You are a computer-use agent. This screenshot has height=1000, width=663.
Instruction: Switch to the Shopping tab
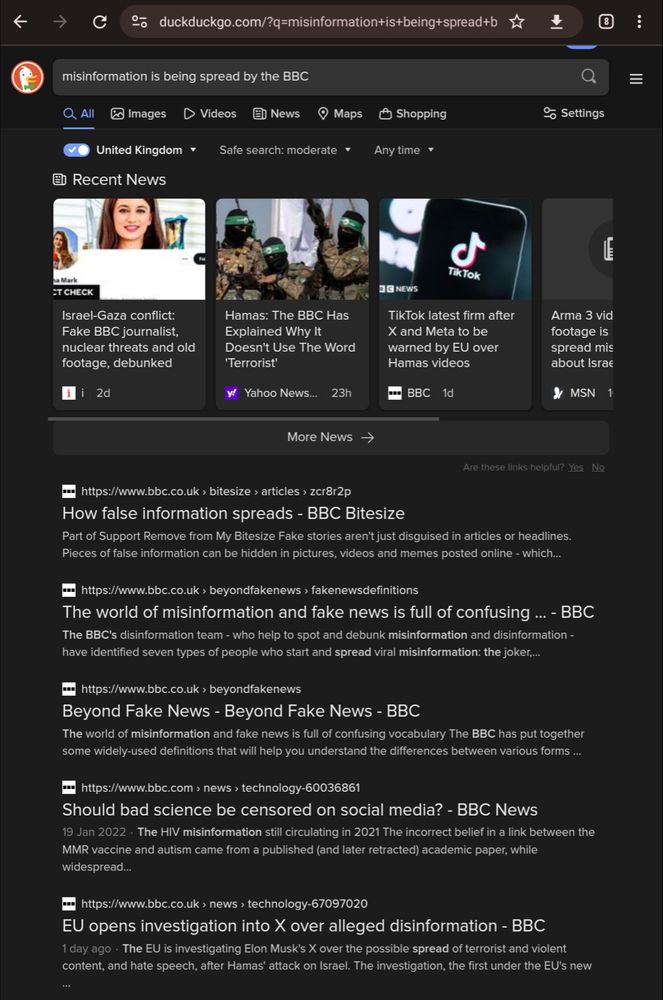[x=412, y=114]
